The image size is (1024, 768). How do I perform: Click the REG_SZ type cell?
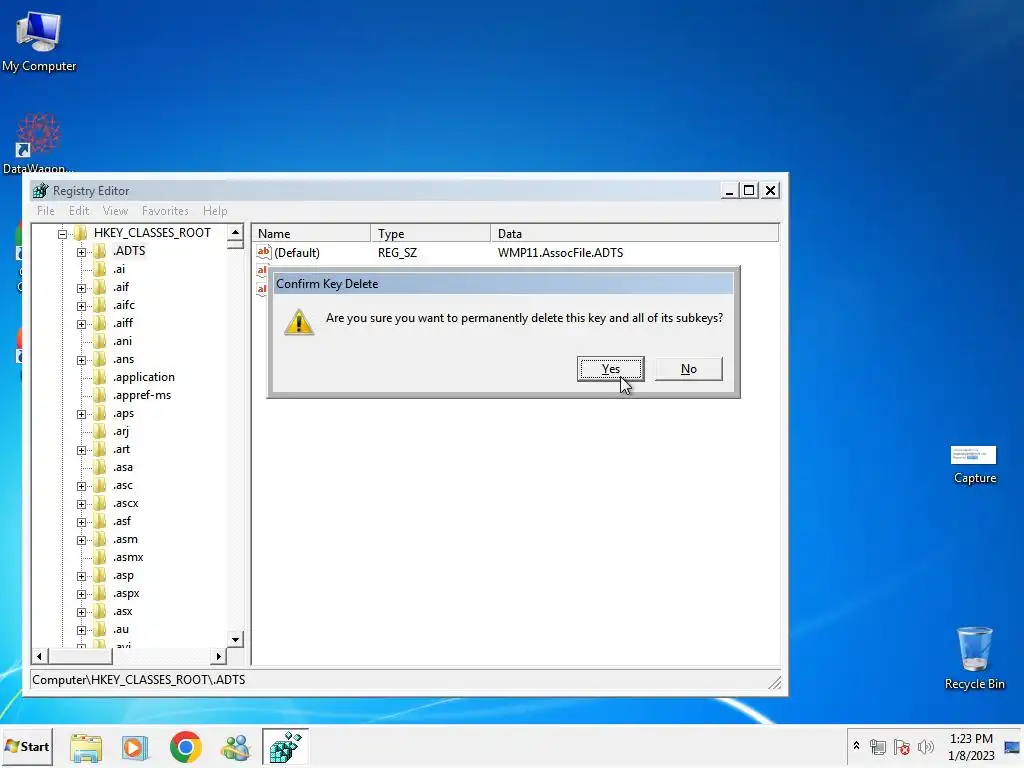(x=397, y=253)
